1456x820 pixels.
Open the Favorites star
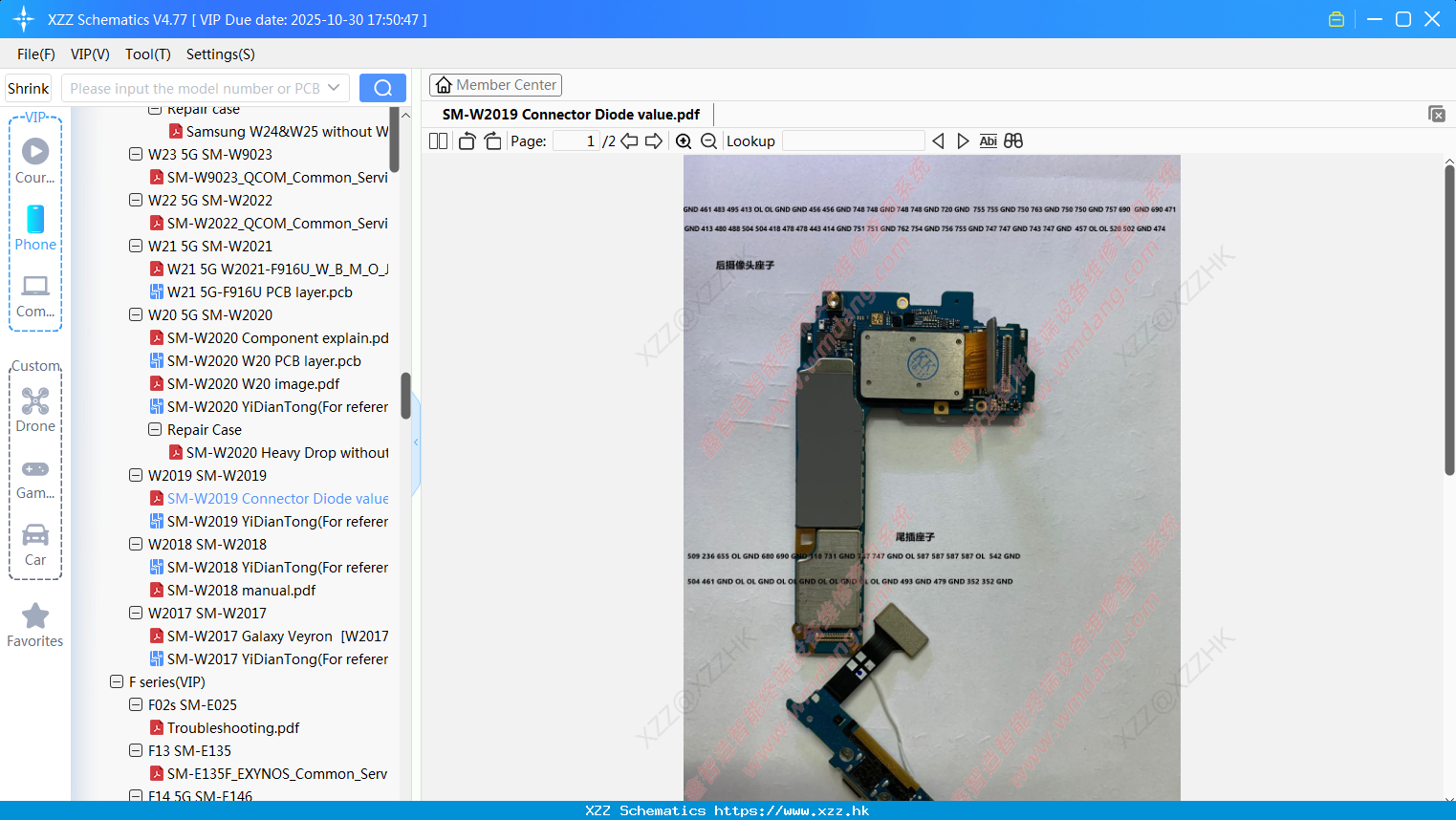pos(35,625)
